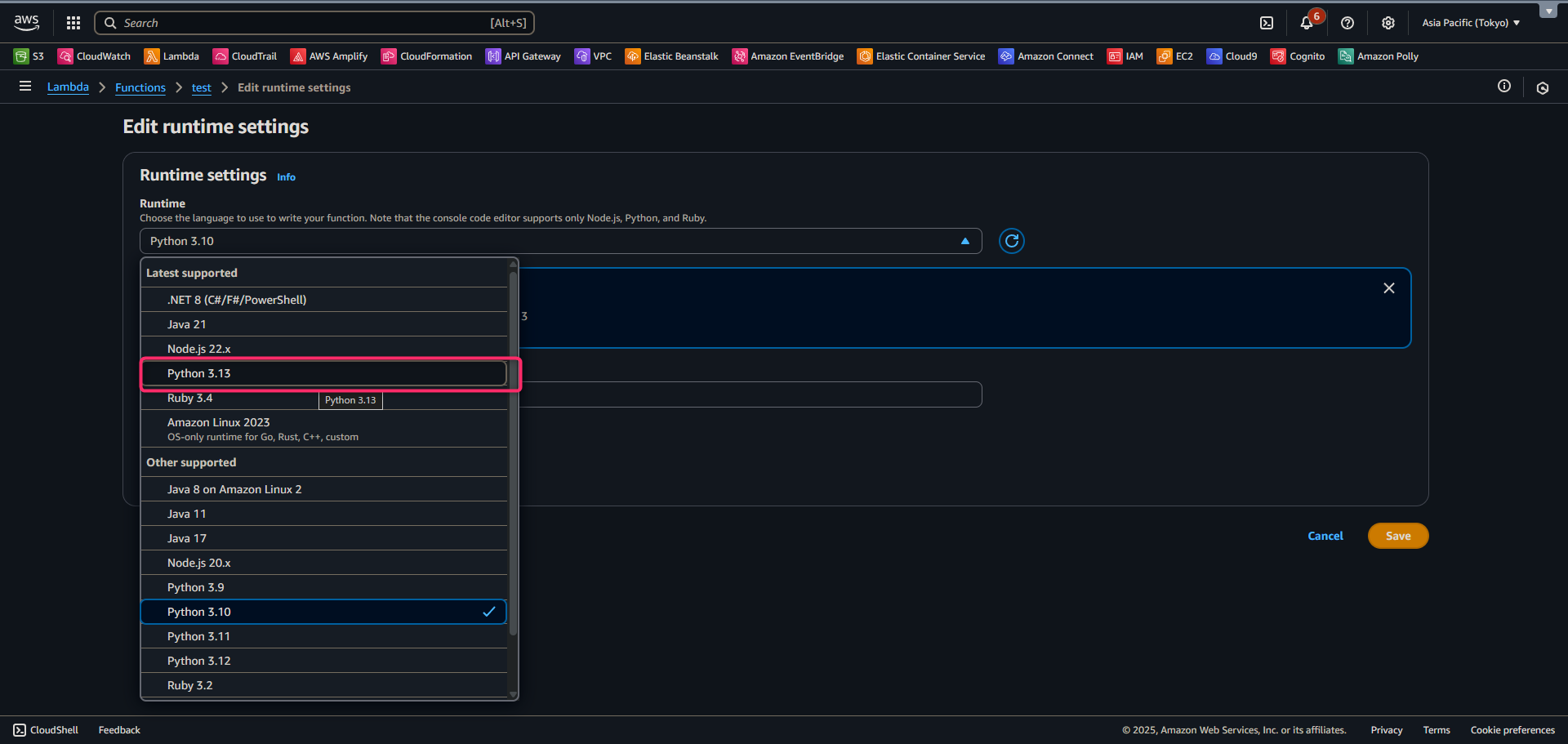Viewport: 1568px width, 744px height.
Task: Open the S3 shortcut in the favorites bar
Action: click(29, 56)
